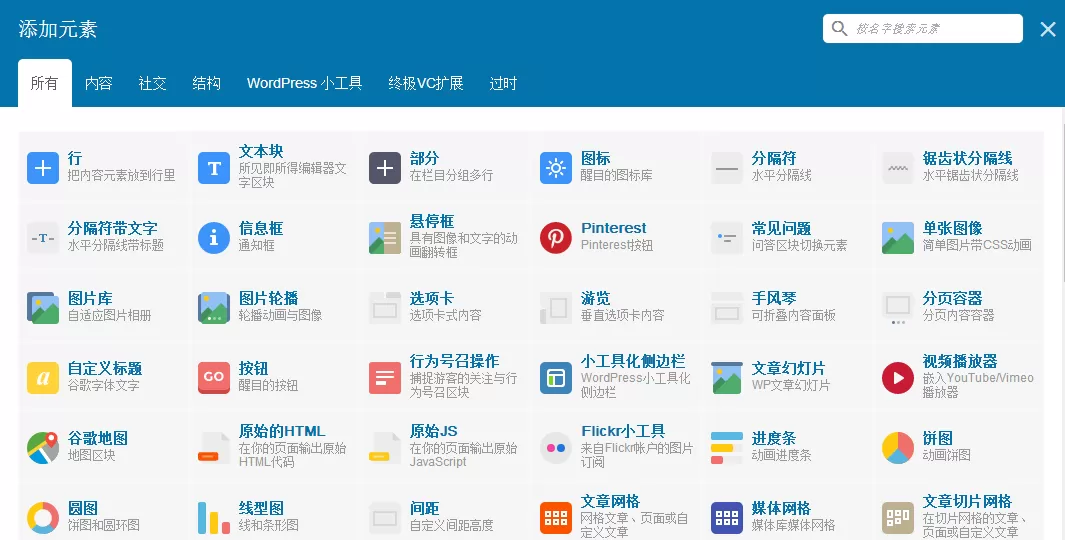Select the 文本块 text block icon
1065x540 pixels.
[214, 168]
